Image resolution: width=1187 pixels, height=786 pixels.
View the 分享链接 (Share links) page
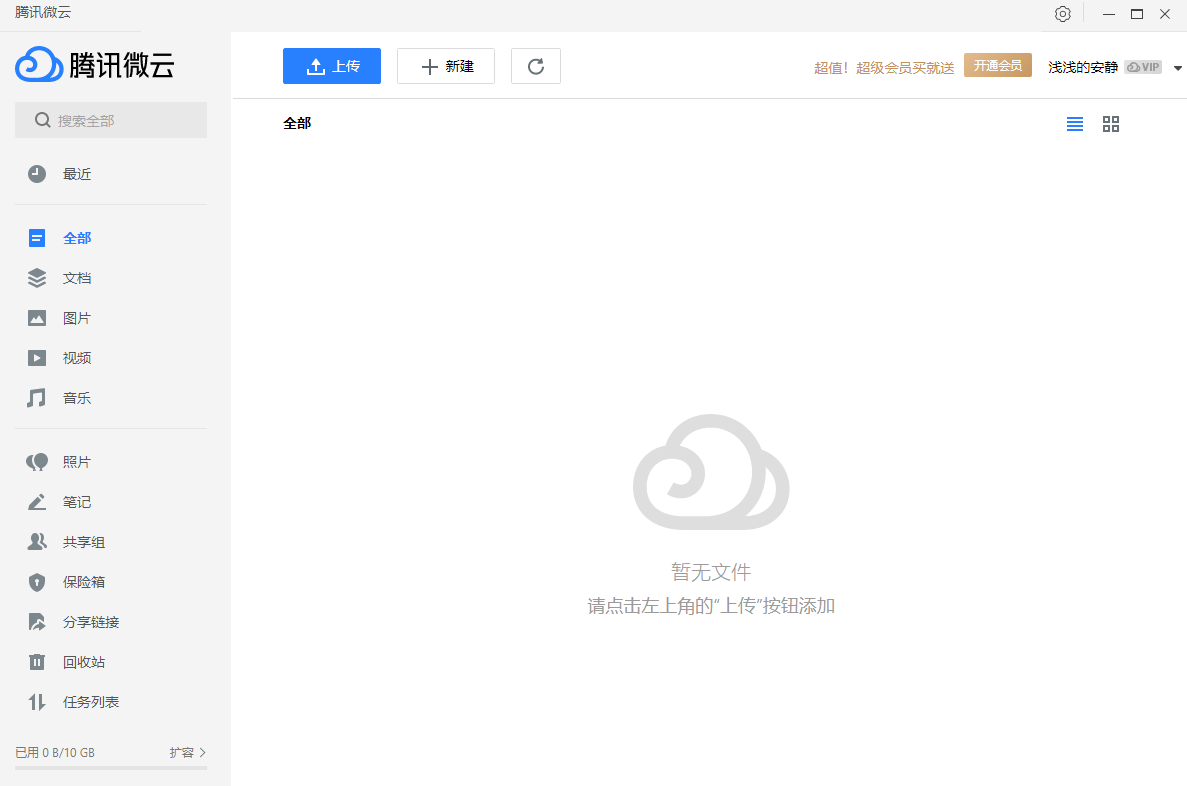[89, 621]
